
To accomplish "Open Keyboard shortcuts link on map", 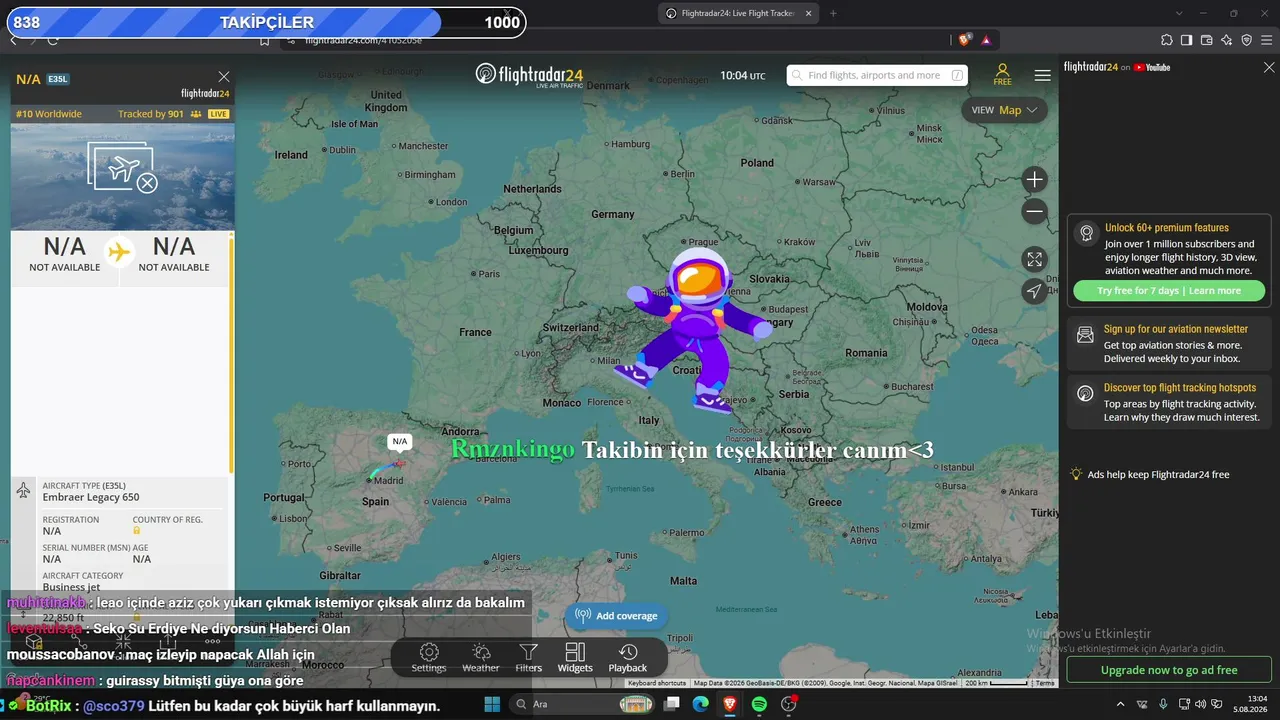I will click(657, 683).
